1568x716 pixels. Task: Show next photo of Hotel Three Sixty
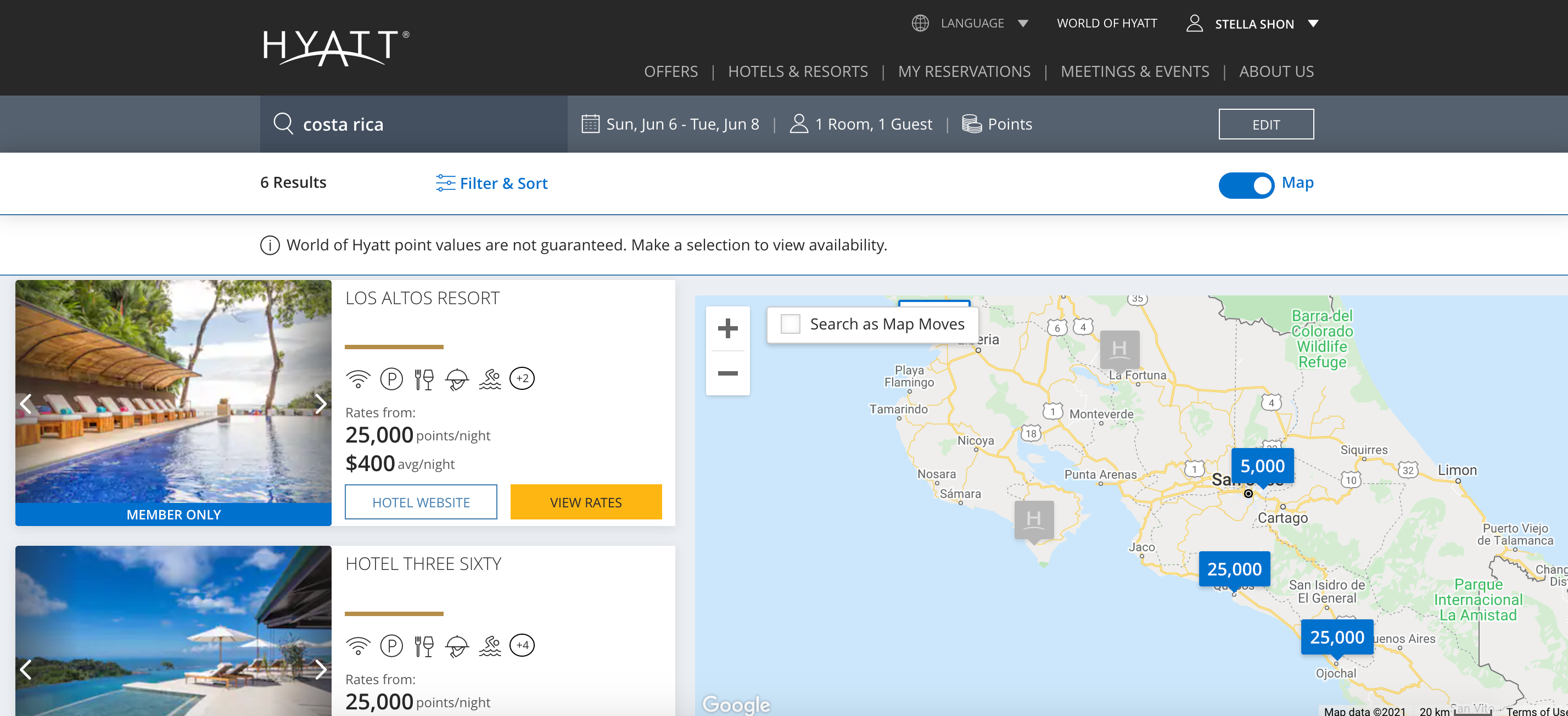pos(321,670)
